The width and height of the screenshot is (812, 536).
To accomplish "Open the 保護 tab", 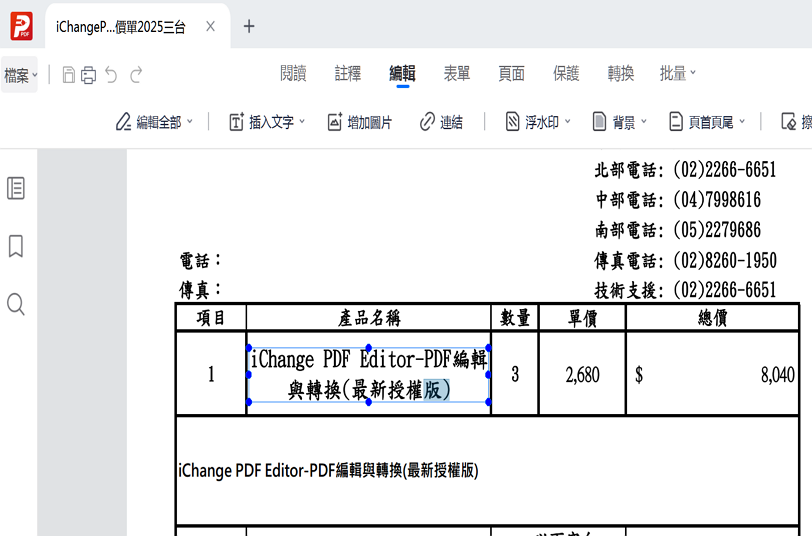I will pyautogui.click(x=566, y=74).
